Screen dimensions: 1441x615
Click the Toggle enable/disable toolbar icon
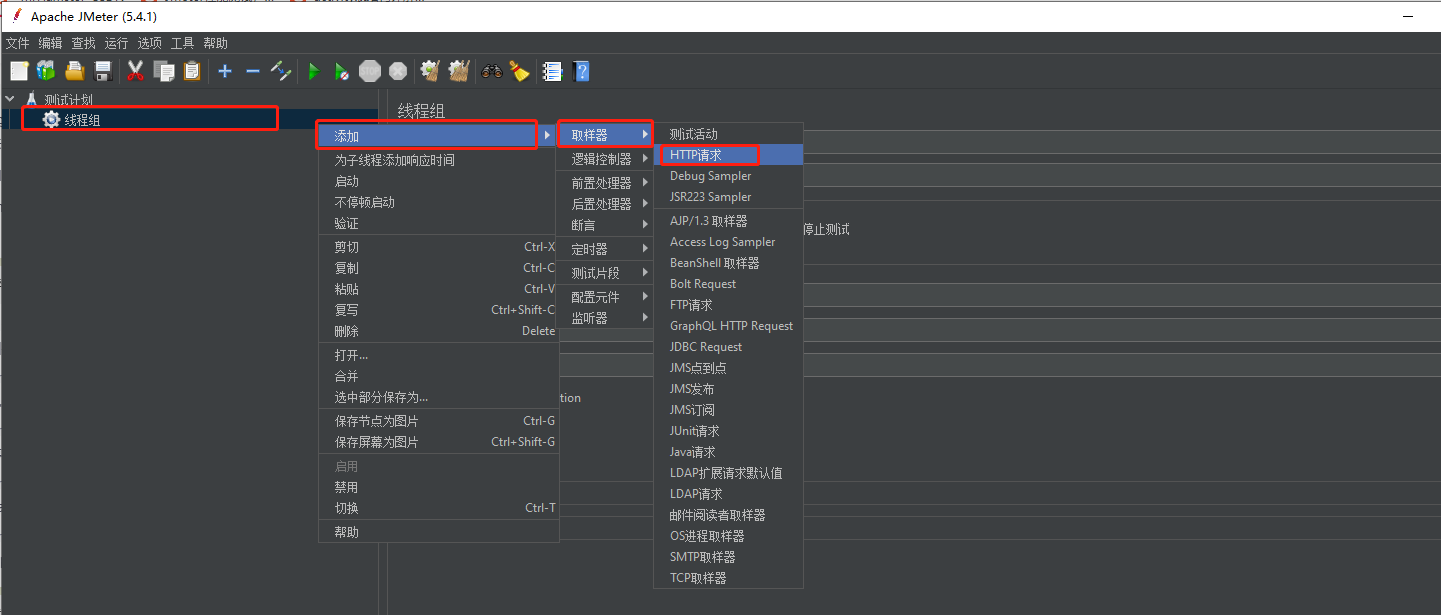click(281, 71)
